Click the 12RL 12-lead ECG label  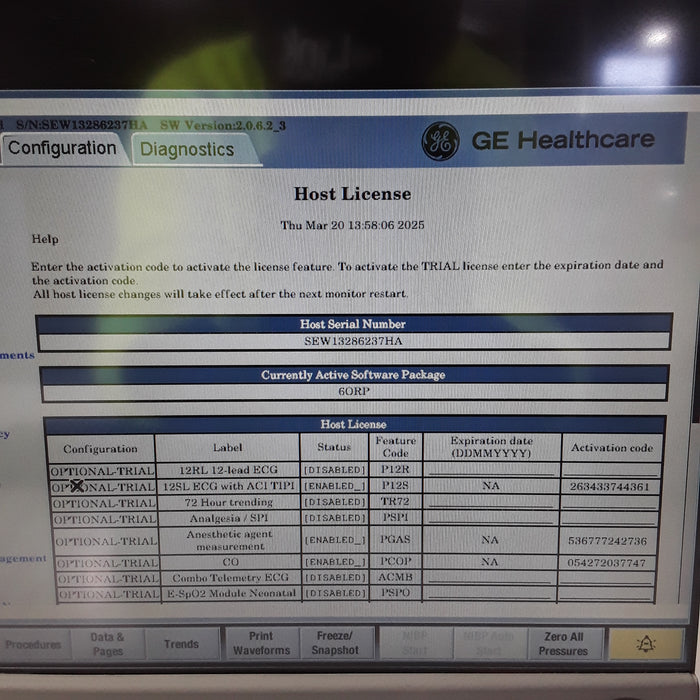pyautogui.click(x=228, y=470)
